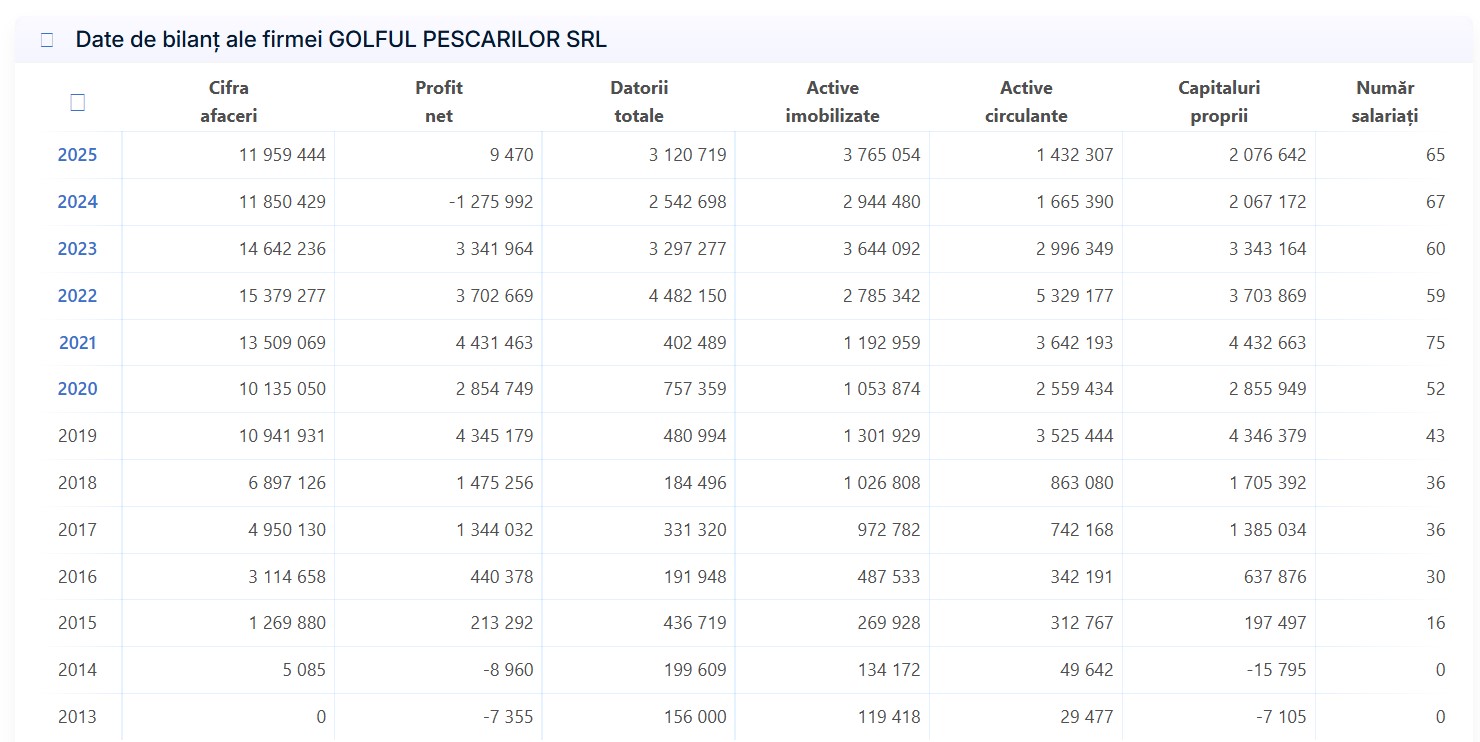Select the 2019 row year cell

pos(77,436)
